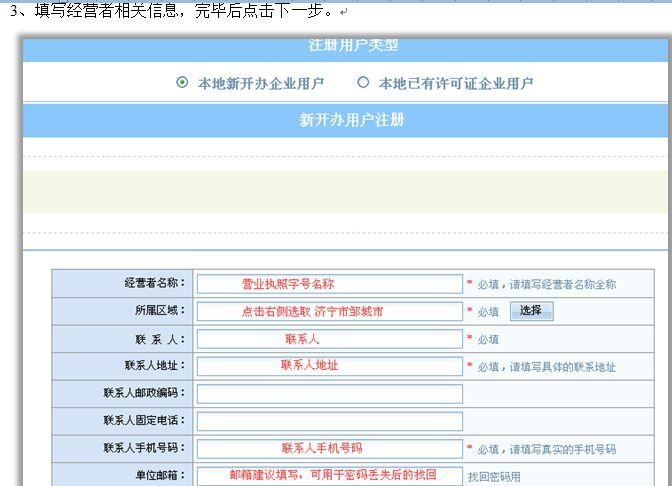The image size is (672, 486).
Task: Select 本地新开办企业用户 radio button
Action: coord(182,82)
